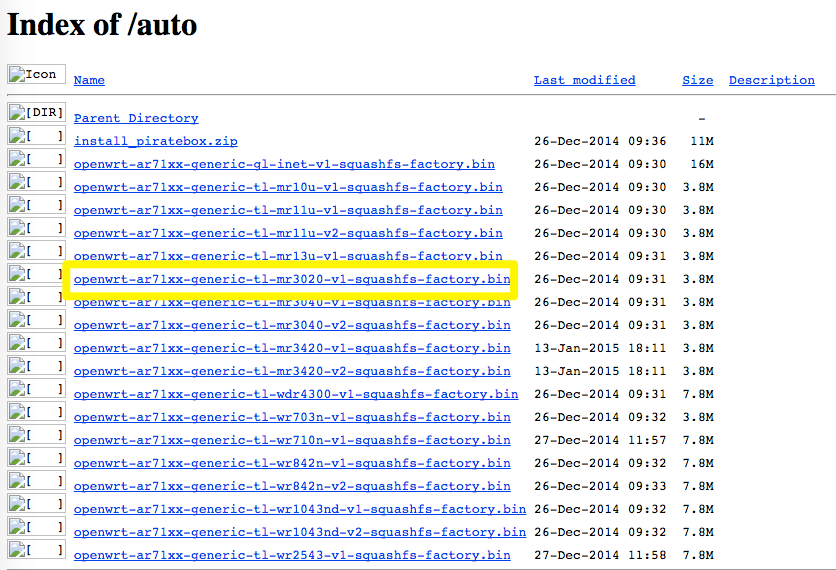Click file icon beside tl-mr13u-v1 row

[x=36, y=250]
